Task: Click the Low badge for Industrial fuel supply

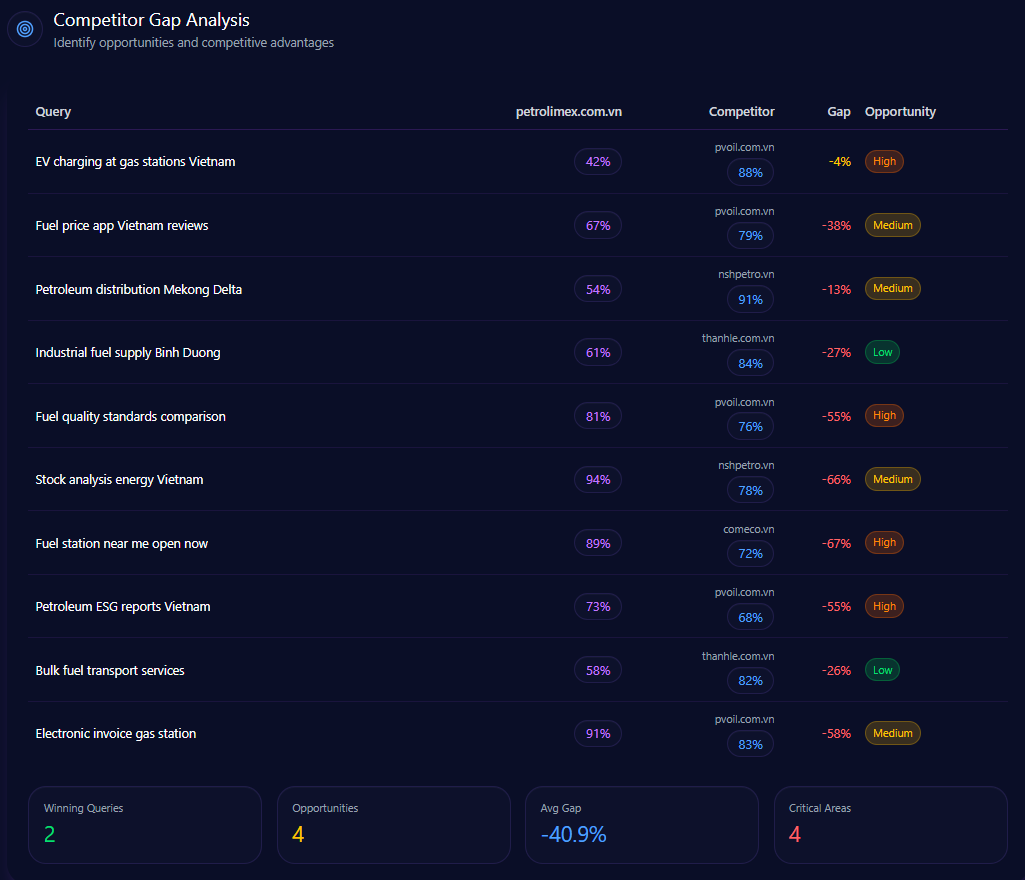Action: coord(882,352)
